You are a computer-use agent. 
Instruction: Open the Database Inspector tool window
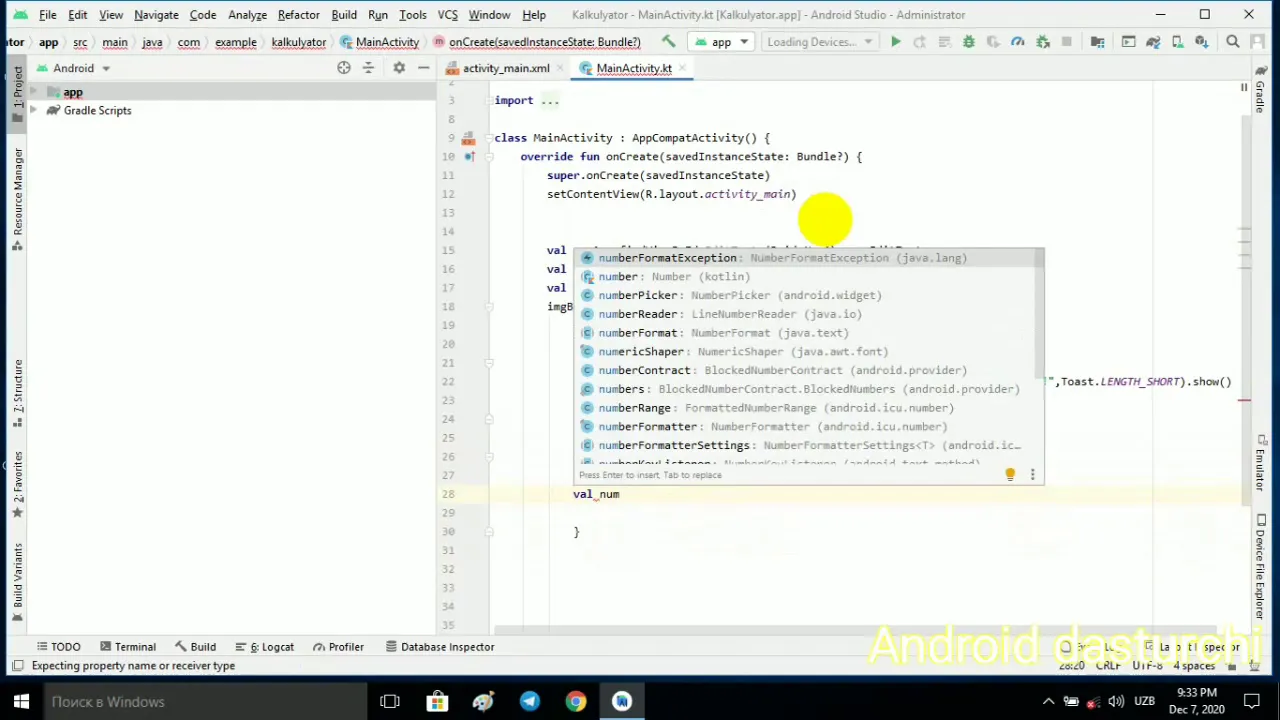point(440,647)
